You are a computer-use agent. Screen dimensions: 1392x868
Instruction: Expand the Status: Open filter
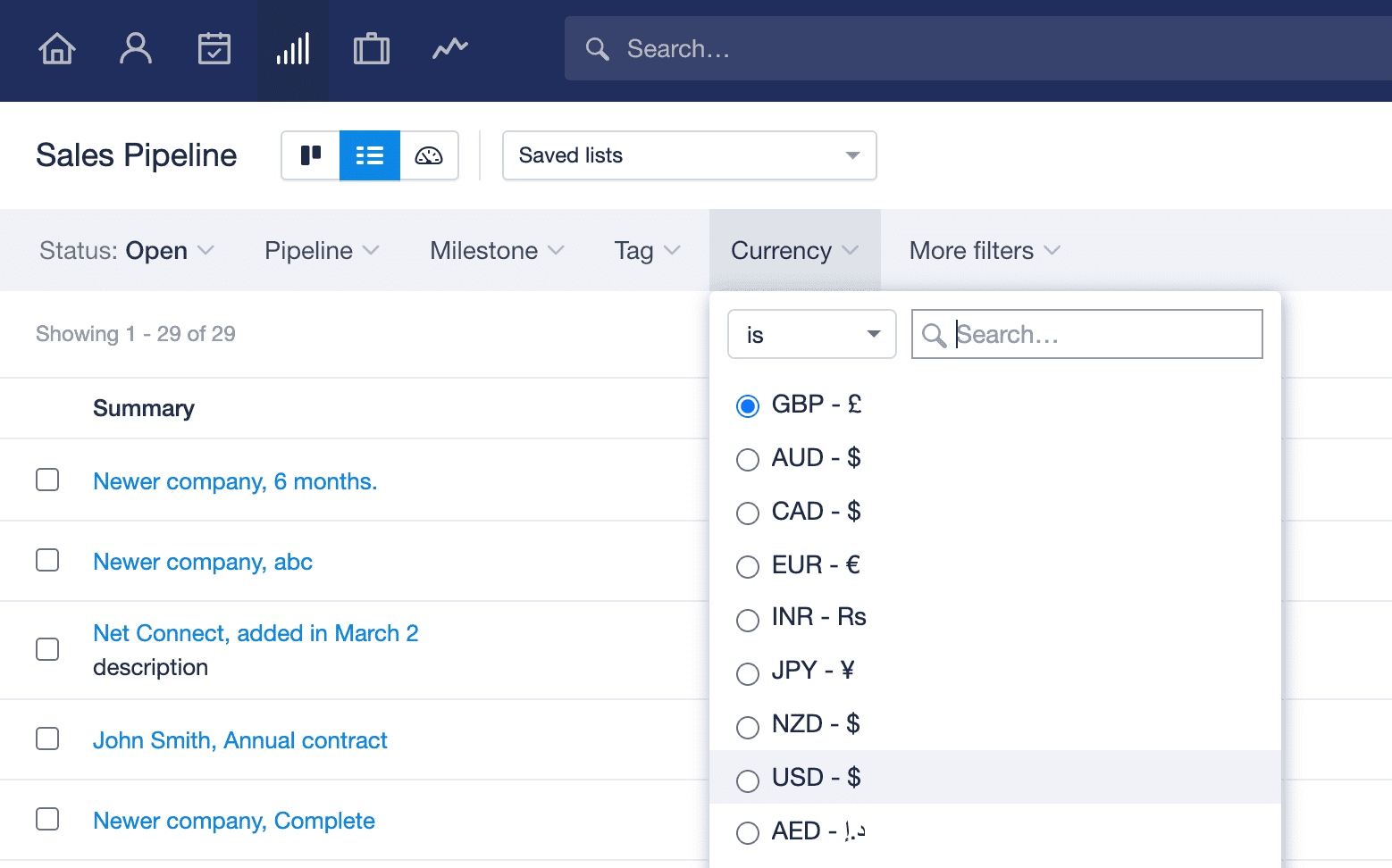[x=127, y=251]
